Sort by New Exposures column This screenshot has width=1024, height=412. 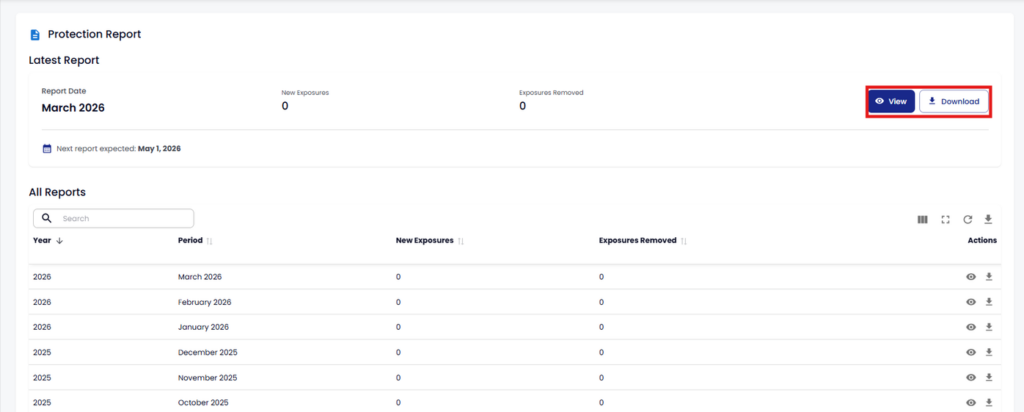tap(430, 240)
